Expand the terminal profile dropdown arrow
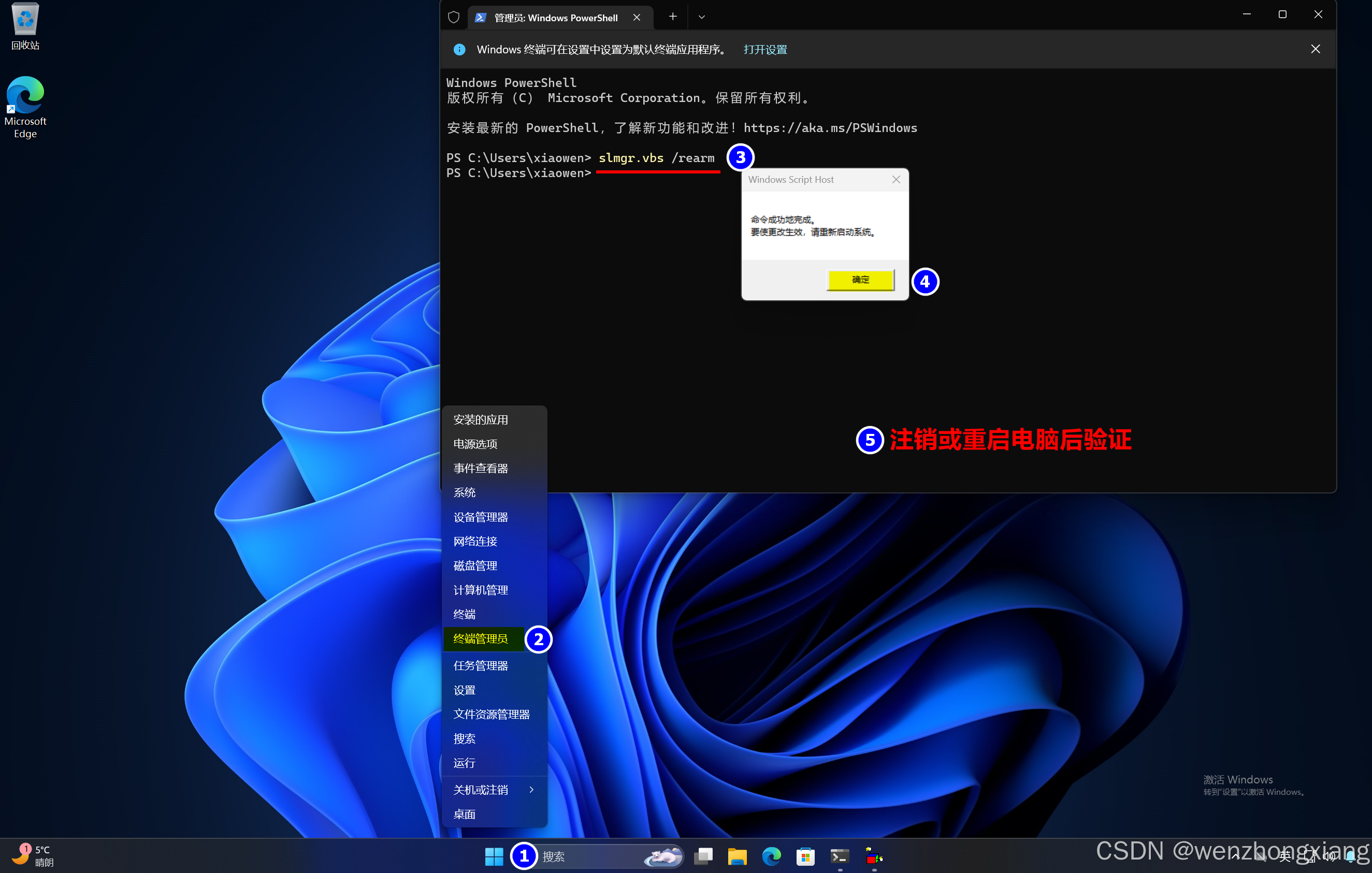The height and width of the screenshot is (873, 1372). click(701, 17)
